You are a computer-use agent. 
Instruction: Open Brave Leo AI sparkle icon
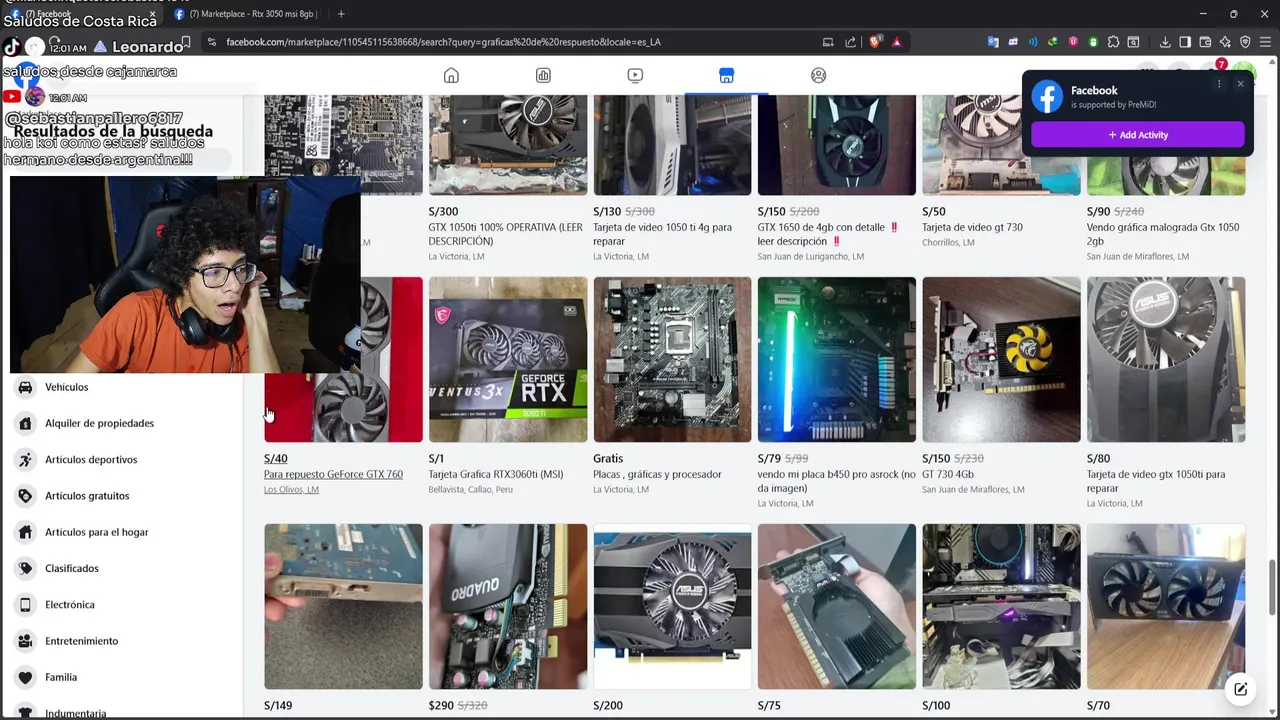click(1225, 42)
